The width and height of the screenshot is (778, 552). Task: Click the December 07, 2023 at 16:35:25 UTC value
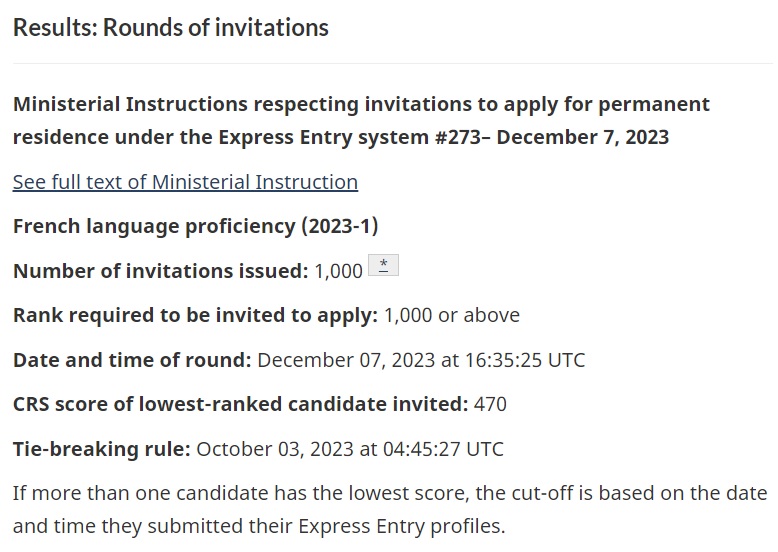click(421, 360)
